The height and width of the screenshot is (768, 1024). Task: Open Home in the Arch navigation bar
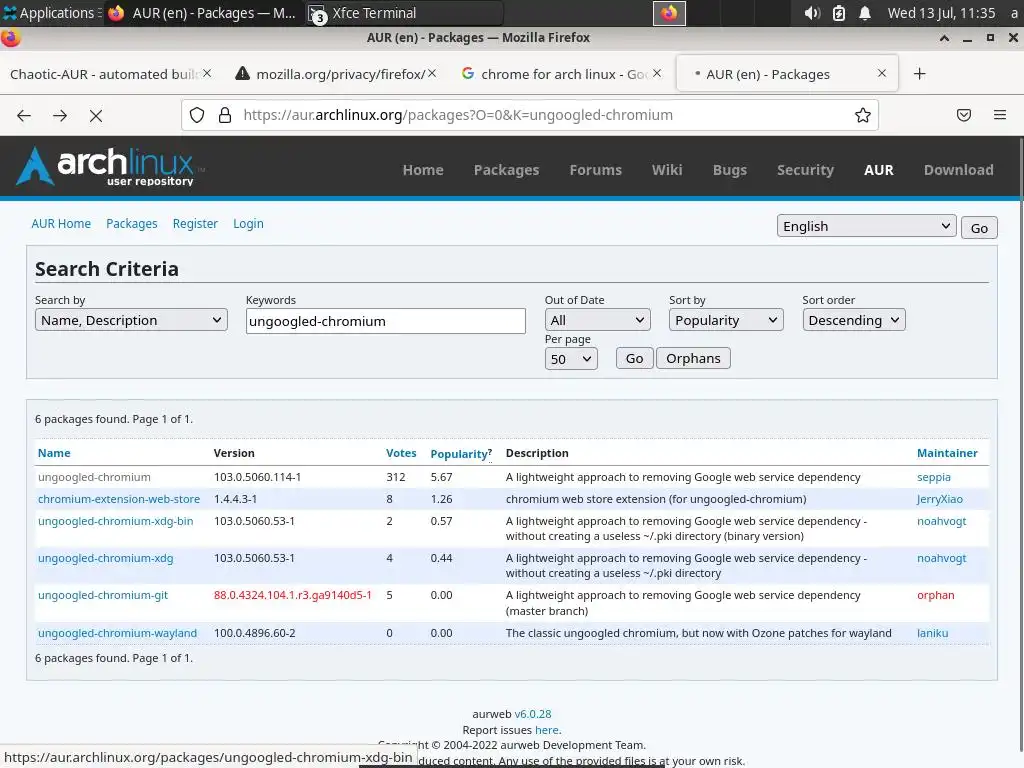pyautogui.click(x=423, y=170)
